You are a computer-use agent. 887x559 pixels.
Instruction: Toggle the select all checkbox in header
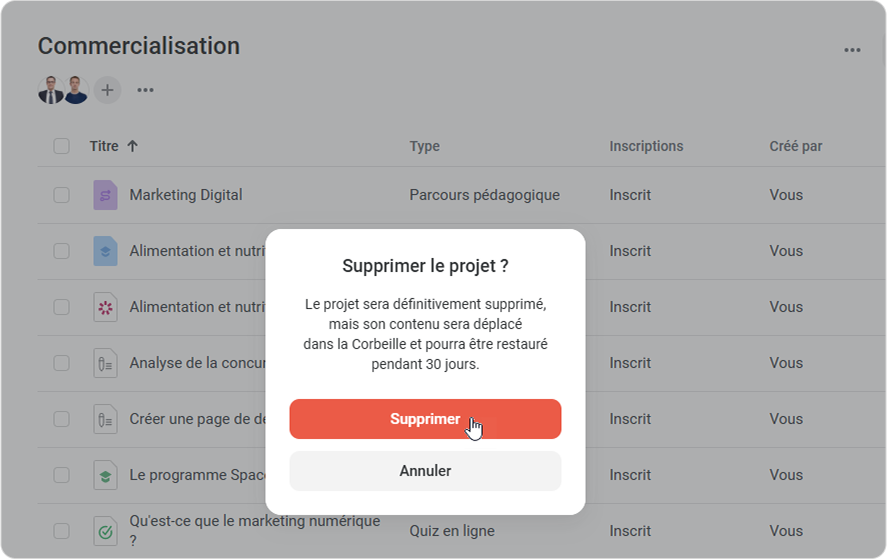[62, 146]
